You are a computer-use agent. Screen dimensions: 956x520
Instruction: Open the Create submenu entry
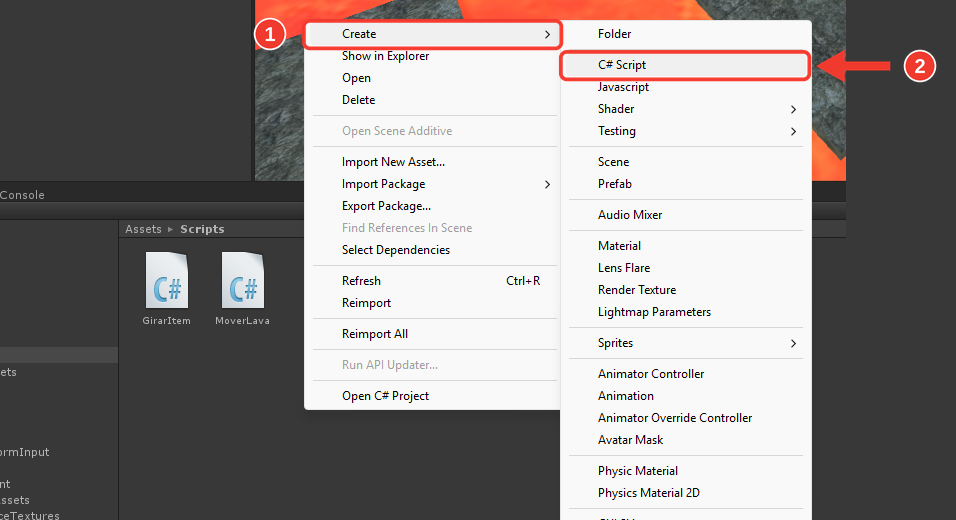[432, 34]
